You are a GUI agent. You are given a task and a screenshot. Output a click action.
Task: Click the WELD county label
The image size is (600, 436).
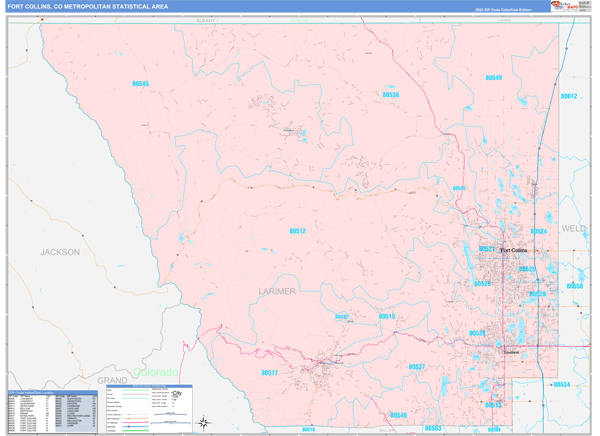click(574, 229)
